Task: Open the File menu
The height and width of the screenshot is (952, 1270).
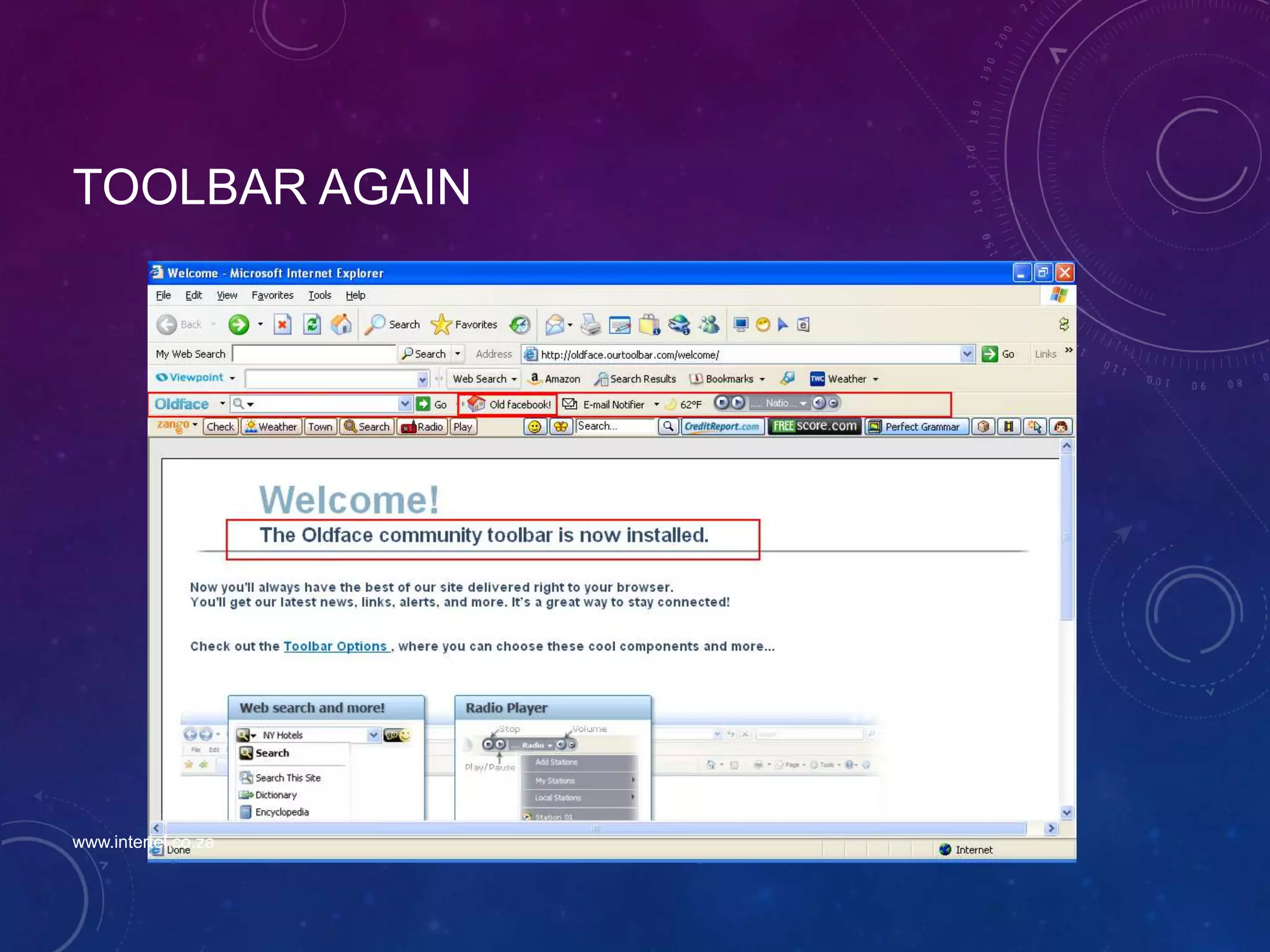Action: click(x=163, y=295)
